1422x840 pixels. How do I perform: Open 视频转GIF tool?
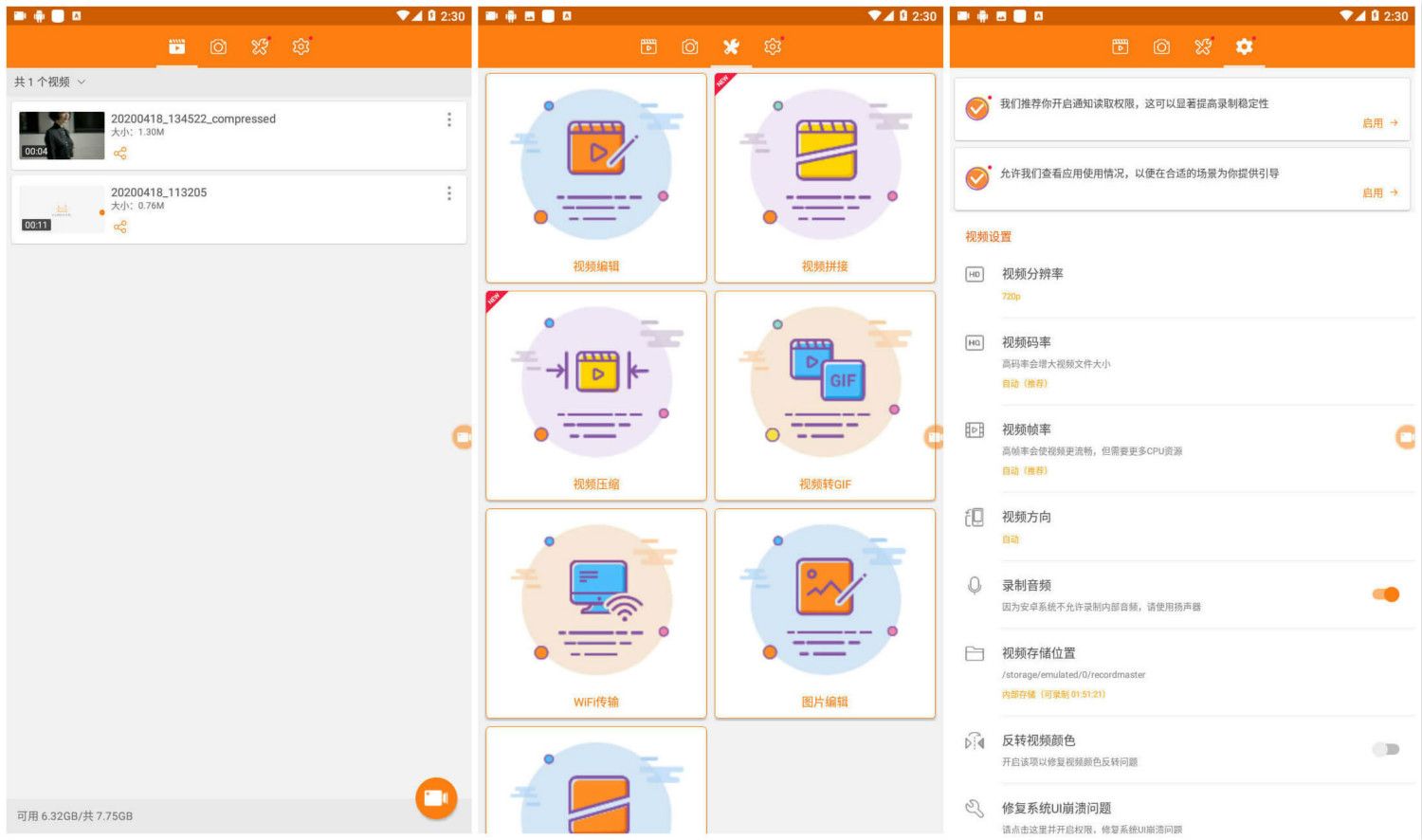(825, 396)
